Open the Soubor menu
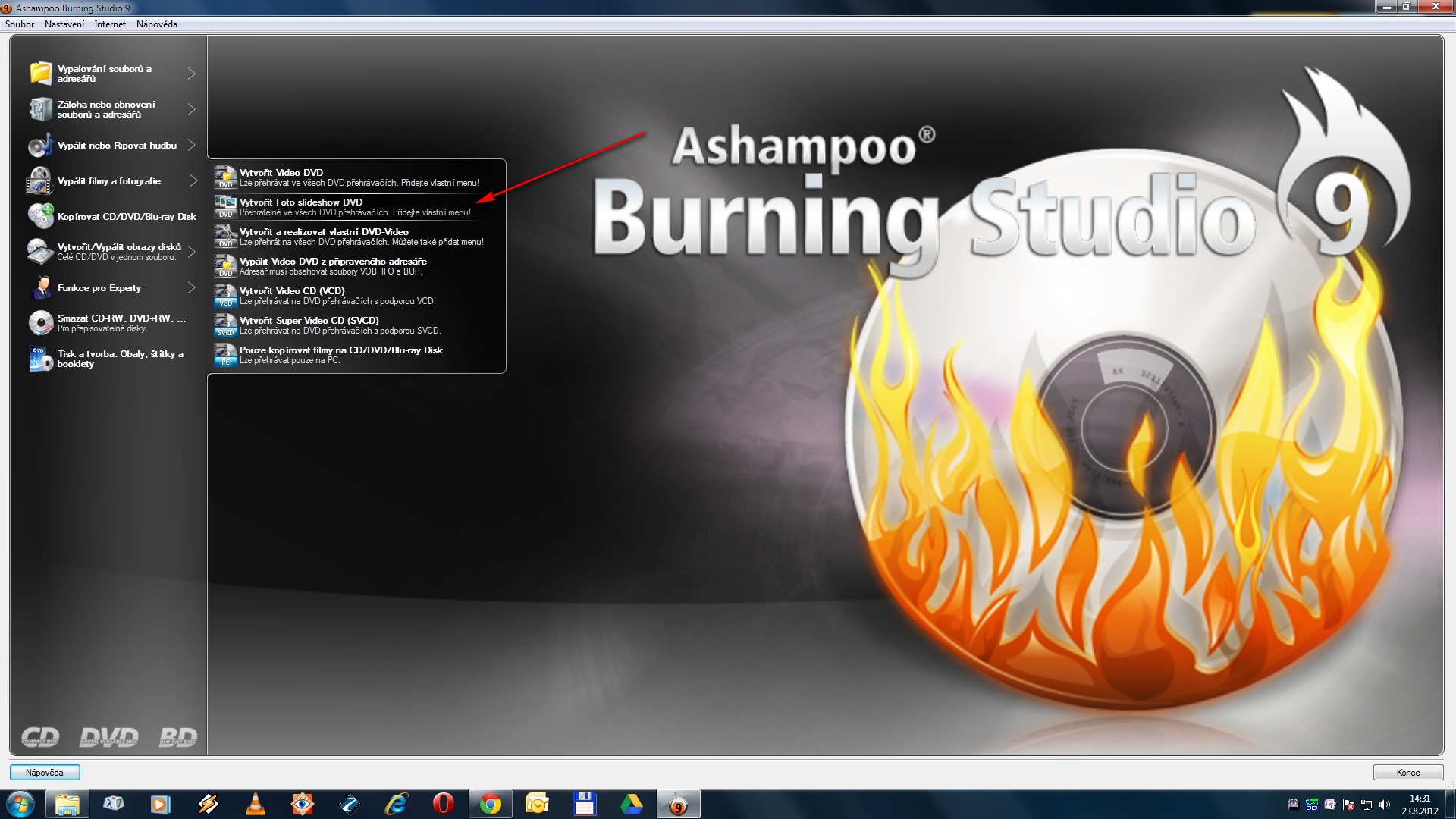The image size is (1456, 819). click(20, 24)
